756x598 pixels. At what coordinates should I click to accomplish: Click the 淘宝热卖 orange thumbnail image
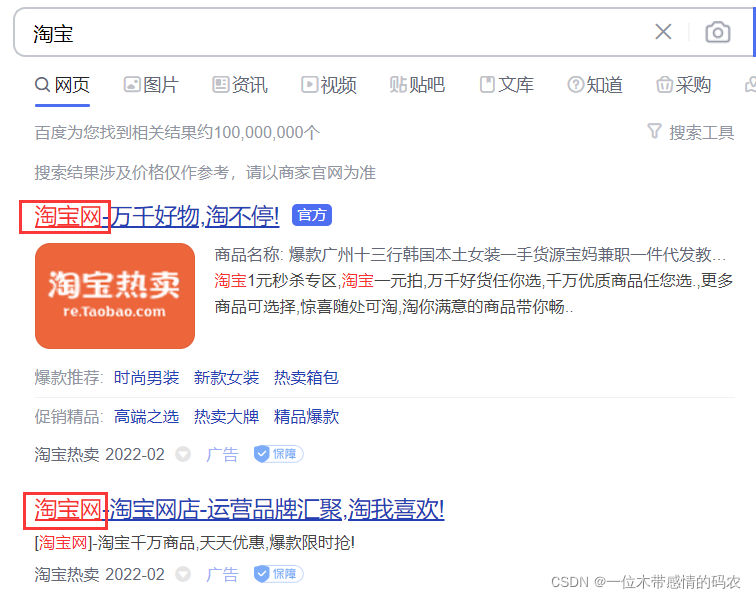point(115,296)
